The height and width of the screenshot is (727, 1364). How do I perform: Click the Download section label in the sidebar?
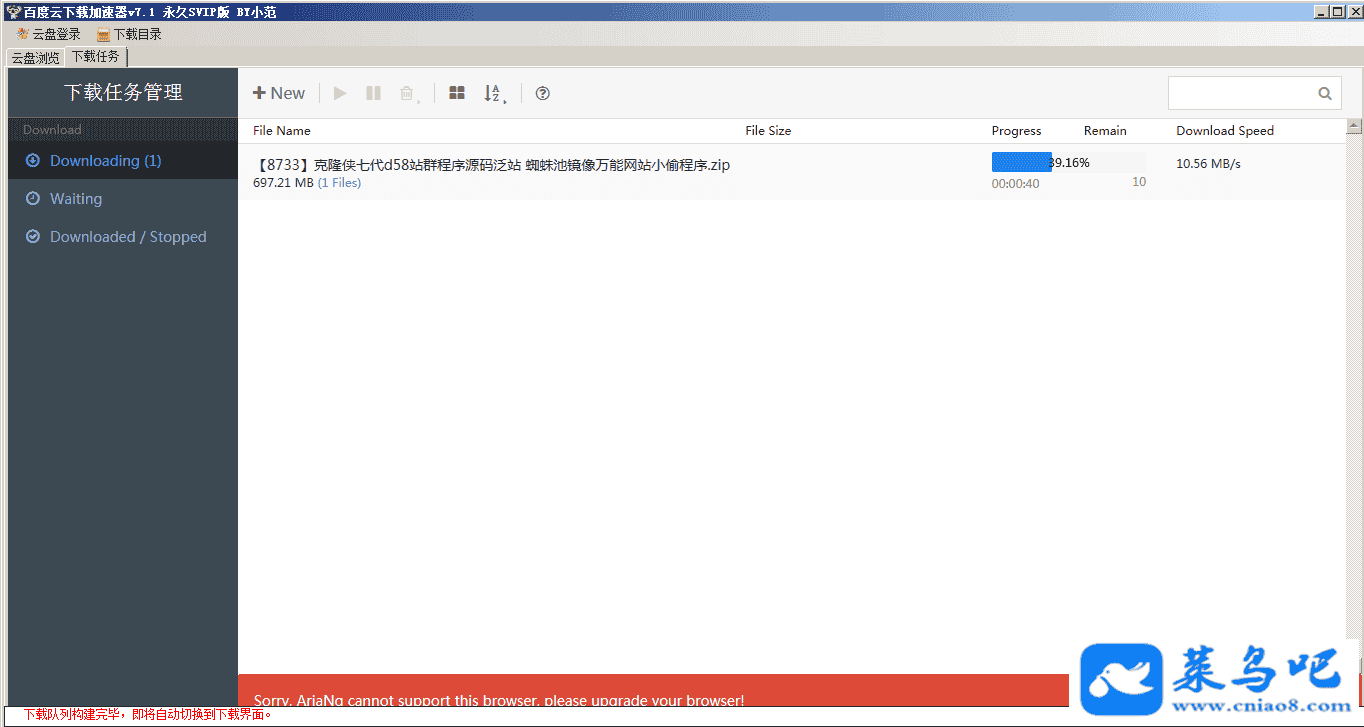pyautogui.click(x=52, y=130)
